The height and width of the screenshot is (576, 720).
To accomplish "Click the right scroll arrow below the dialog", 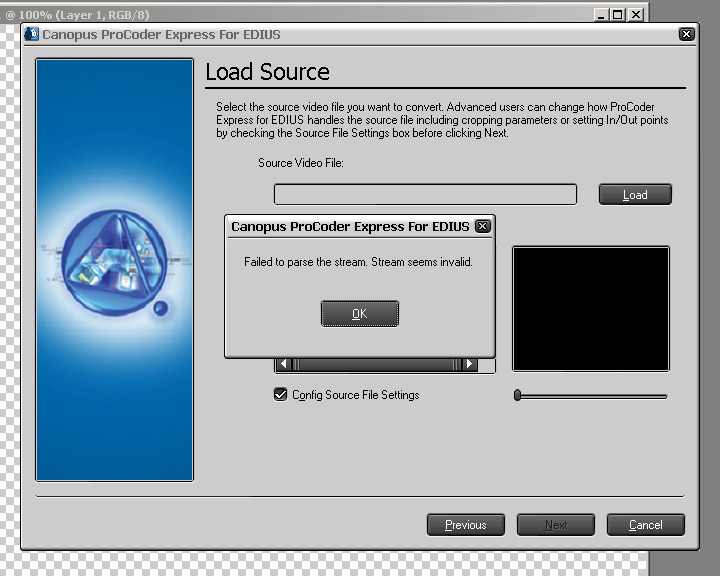I will tap(469, 364).
